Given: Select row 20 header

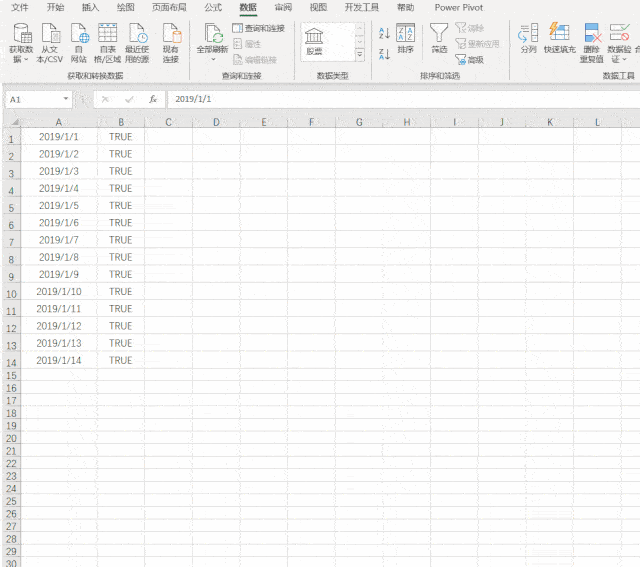Looking at the screenshot, I should (x=11, y=439).
